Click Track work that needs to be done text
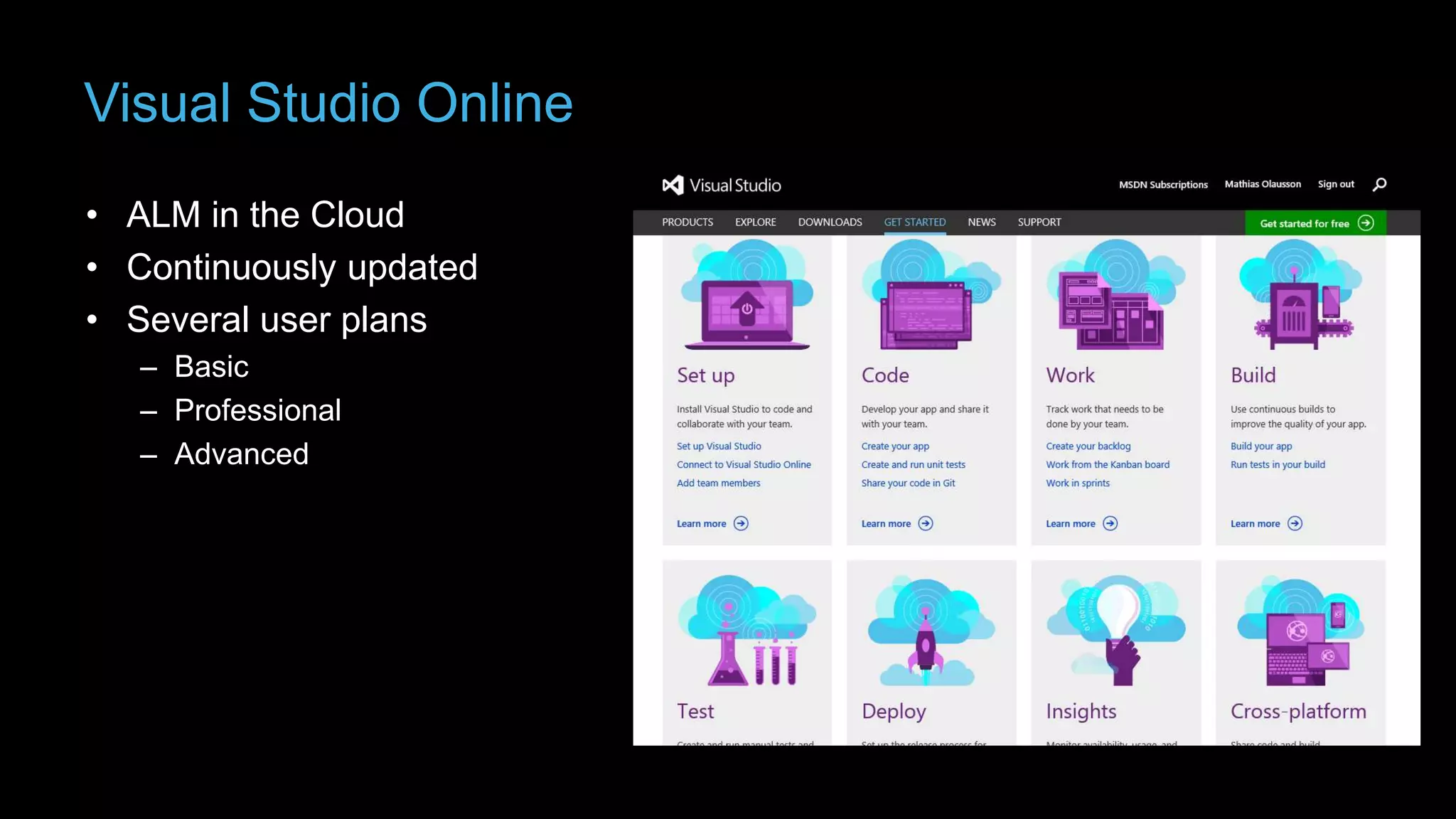This screenshot has height=819, width=1456. [x=1105, y=417]
